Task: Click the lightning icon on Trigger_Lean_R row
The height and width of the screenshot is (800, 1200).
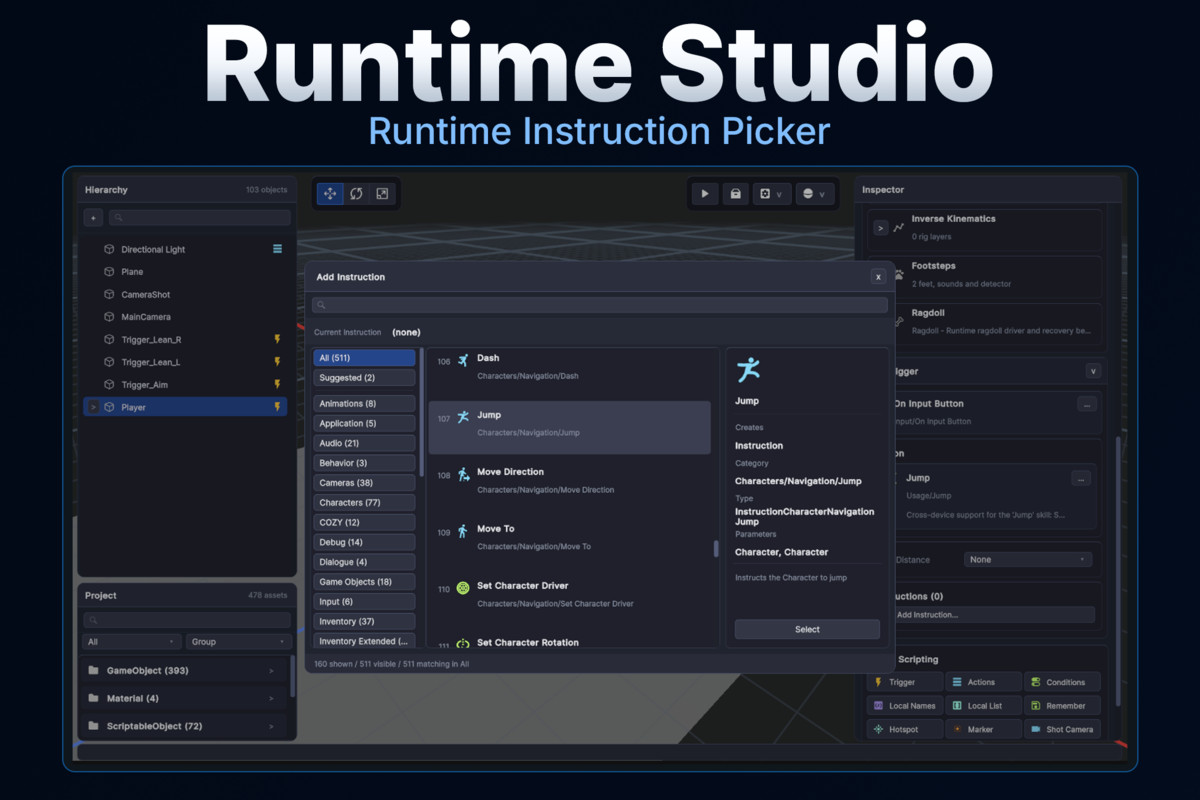Action: [277, 340]
